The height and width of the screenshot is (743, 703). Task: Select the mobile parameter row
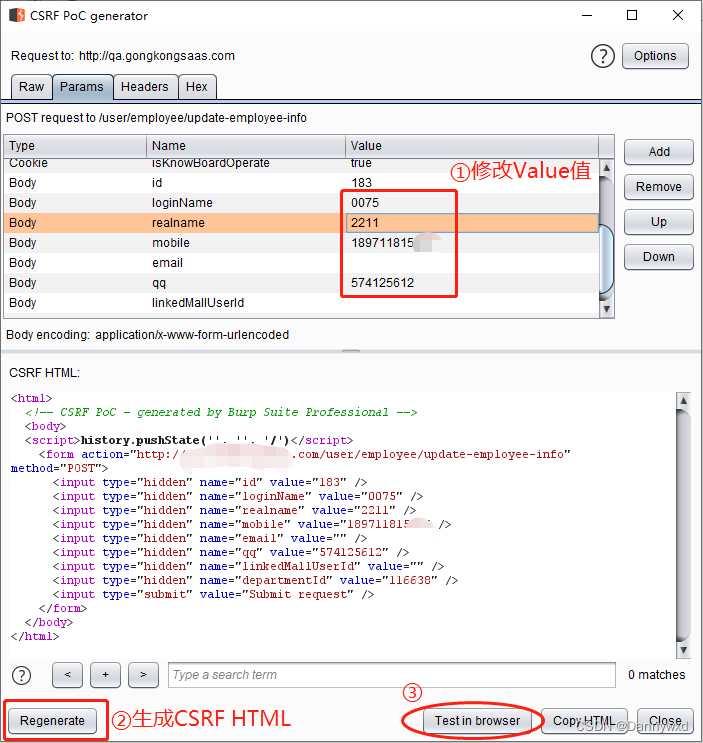pos(301,243)
